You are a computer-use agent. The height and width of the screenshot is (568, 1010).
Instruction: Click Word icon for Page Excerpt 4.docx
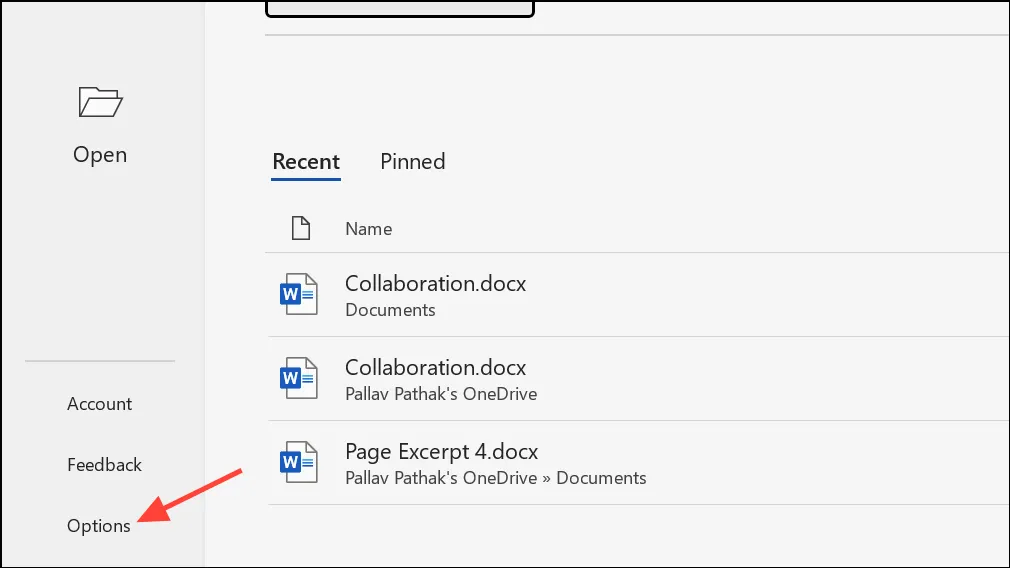(299, 462)
